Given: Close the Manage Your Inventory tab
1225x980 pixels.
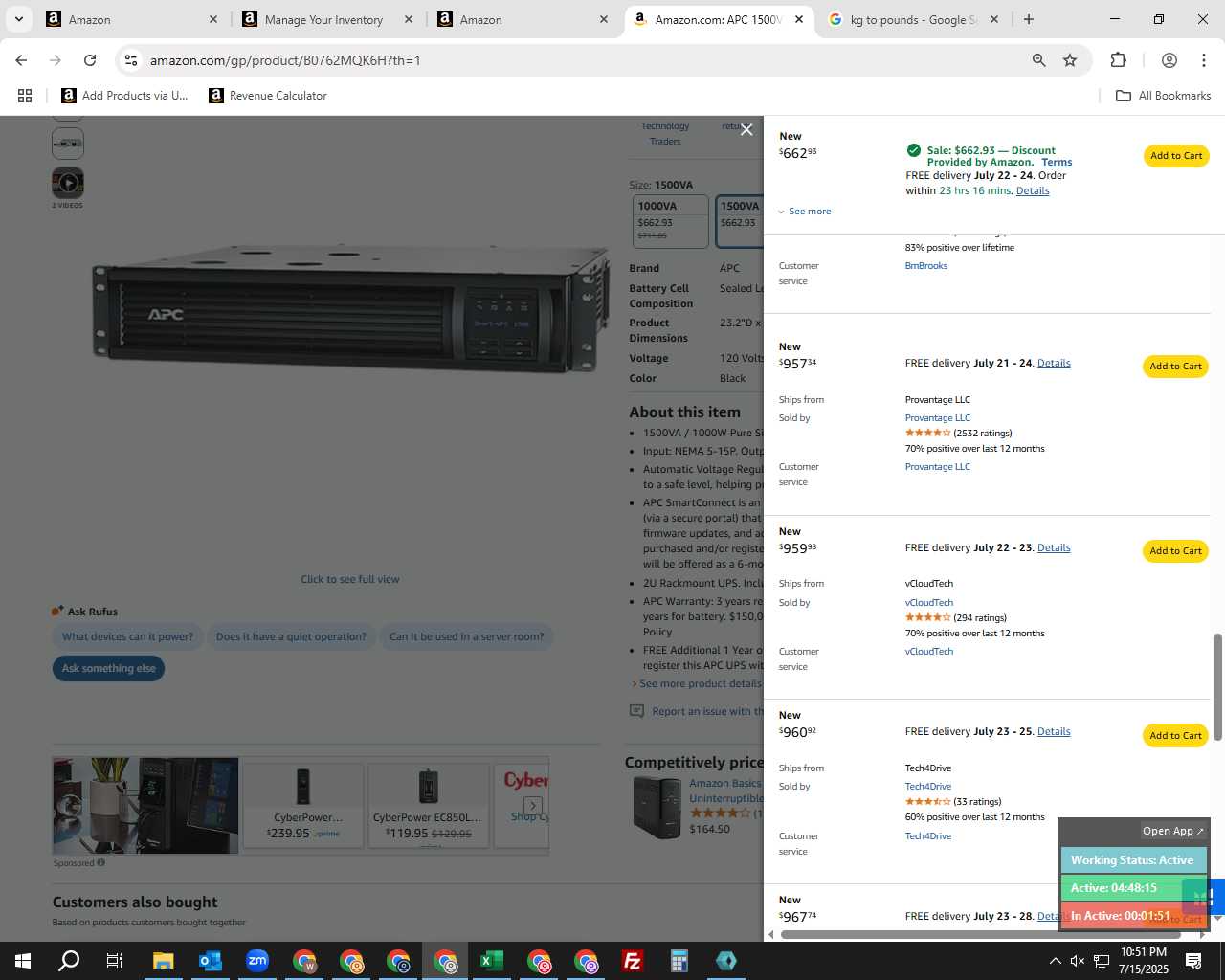Looking at the screenshot, I should 408,19.
